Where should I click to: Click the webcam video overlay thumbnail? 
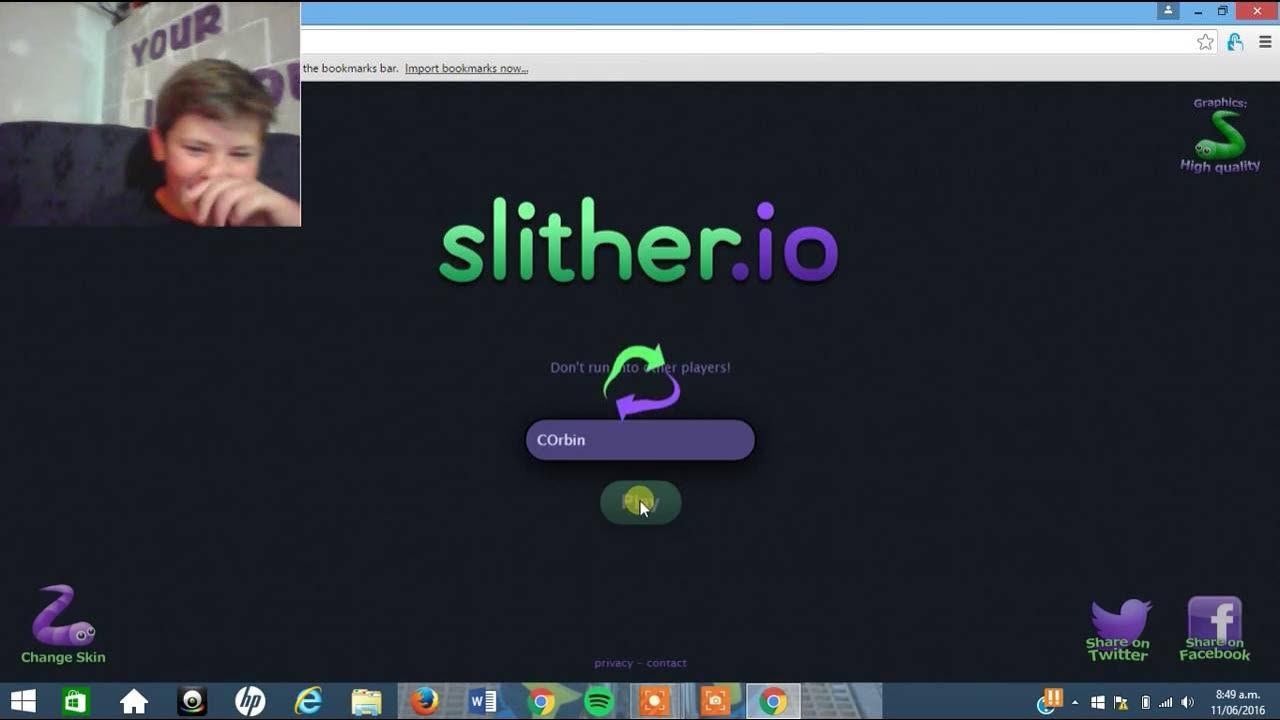[x=150, y=113]
